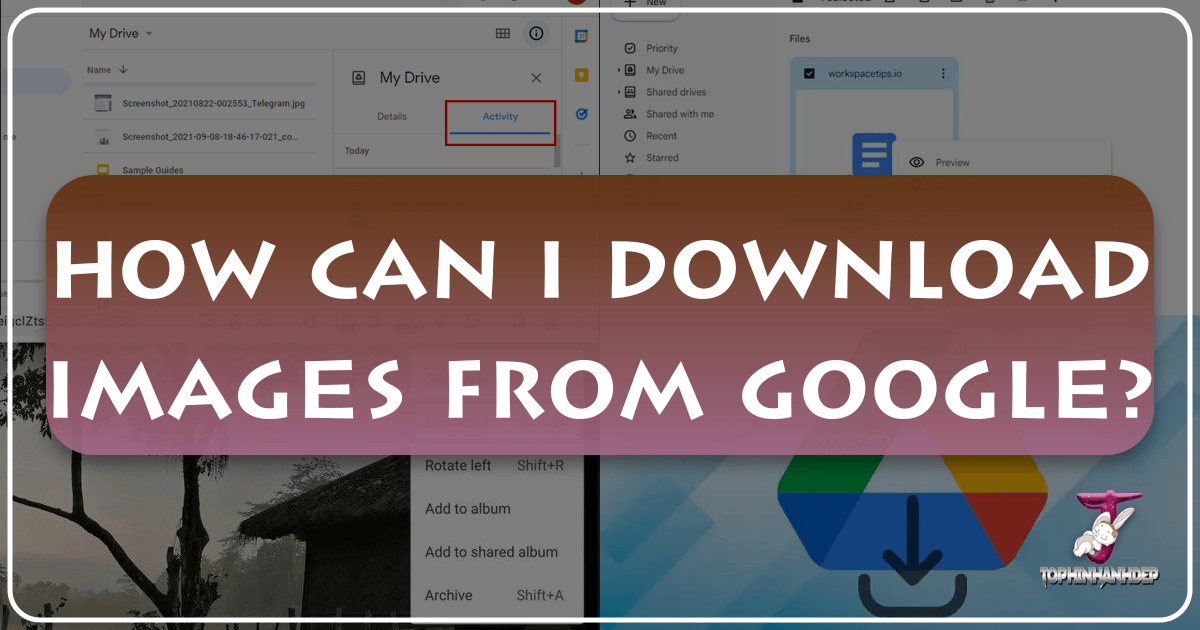Expand Shared drives in sidebar
1200x630 pixels.
pyautogui.click(x=620, y=93)
